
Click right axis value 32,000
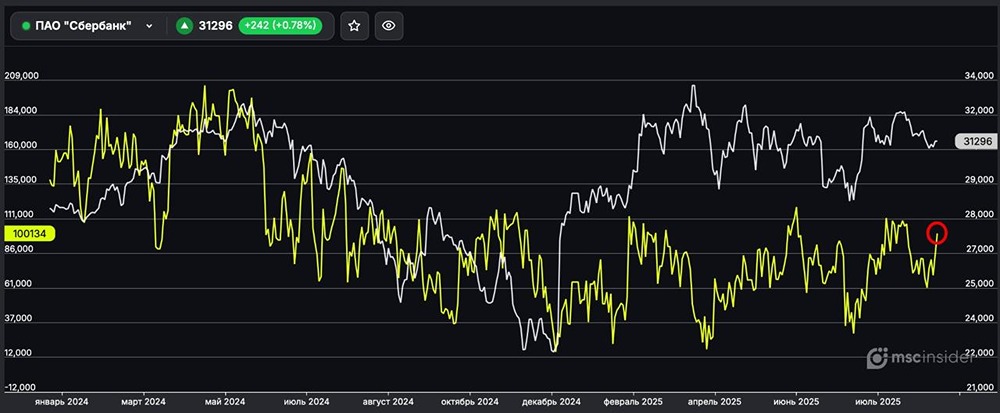click(978, 110)
